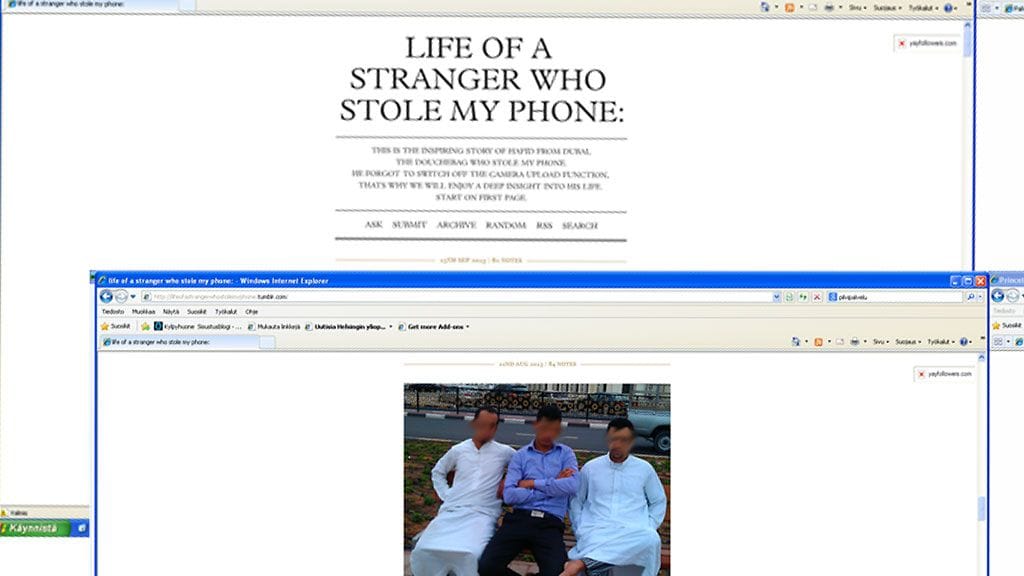The width and height of the screenshot is (1024, 576).
Task: Open the browser Home page icon
Action: pos(796,342)
